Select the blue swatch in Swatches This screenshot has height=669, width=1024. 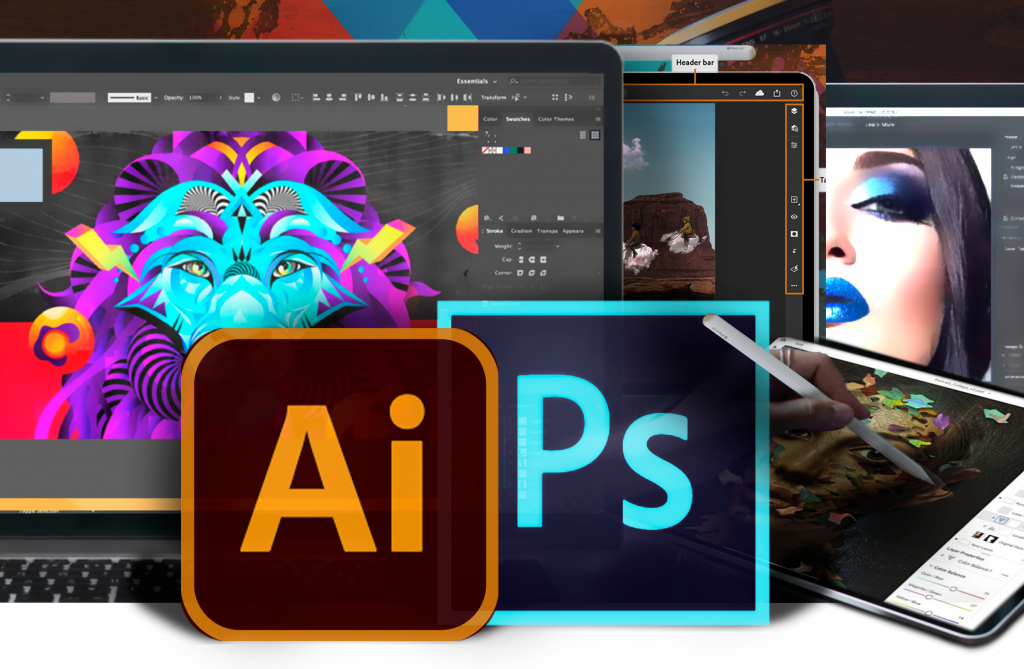point(507,150)
